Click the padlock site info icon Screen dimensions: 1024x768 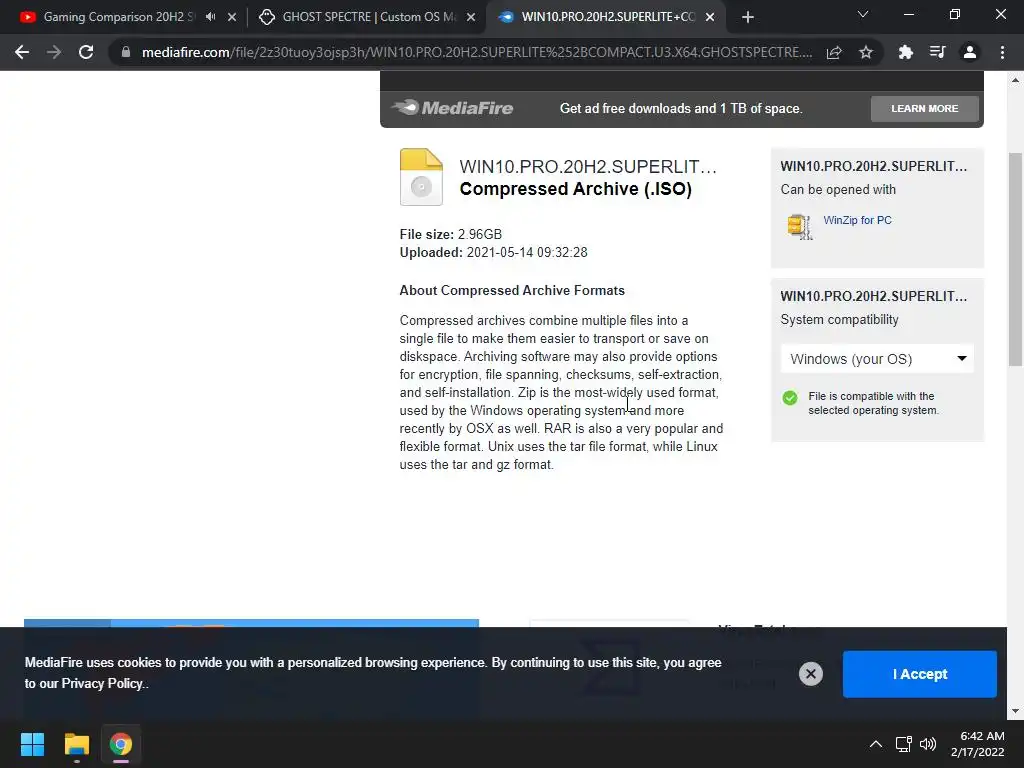pyautogui.click(x=126, y=52)
